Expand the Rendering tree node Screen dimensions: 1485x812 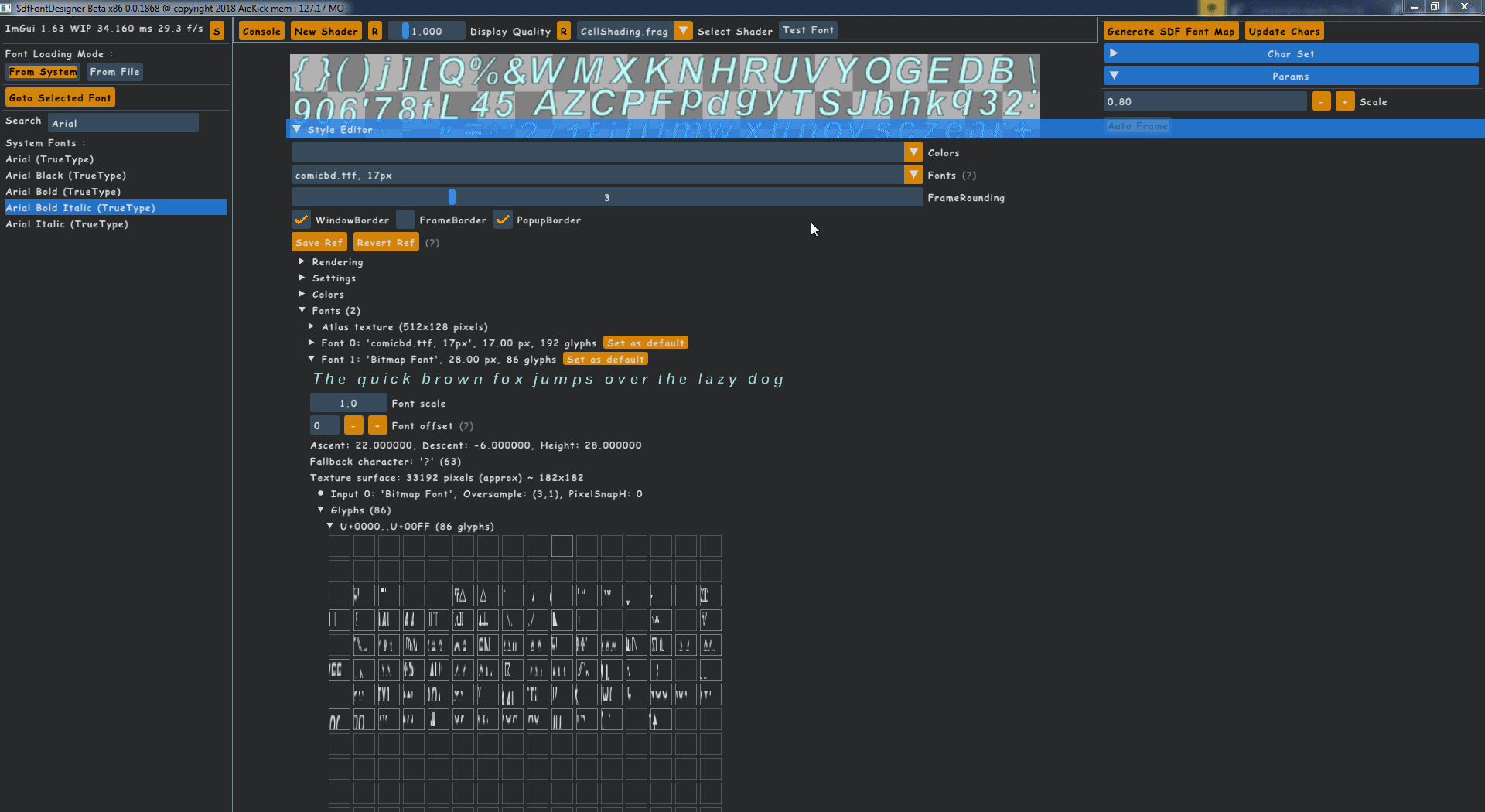(302, 261)
